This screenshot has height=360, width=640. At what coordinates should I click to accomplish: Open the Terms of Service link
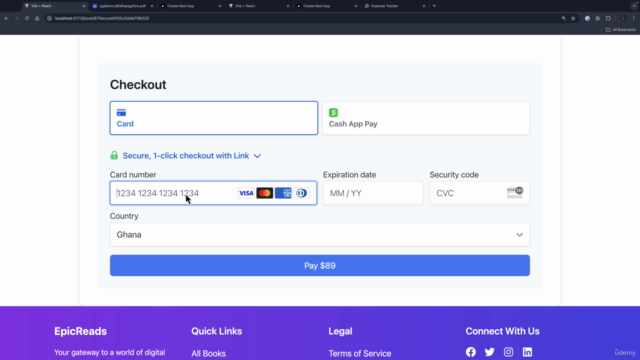(x=360, y=353)
